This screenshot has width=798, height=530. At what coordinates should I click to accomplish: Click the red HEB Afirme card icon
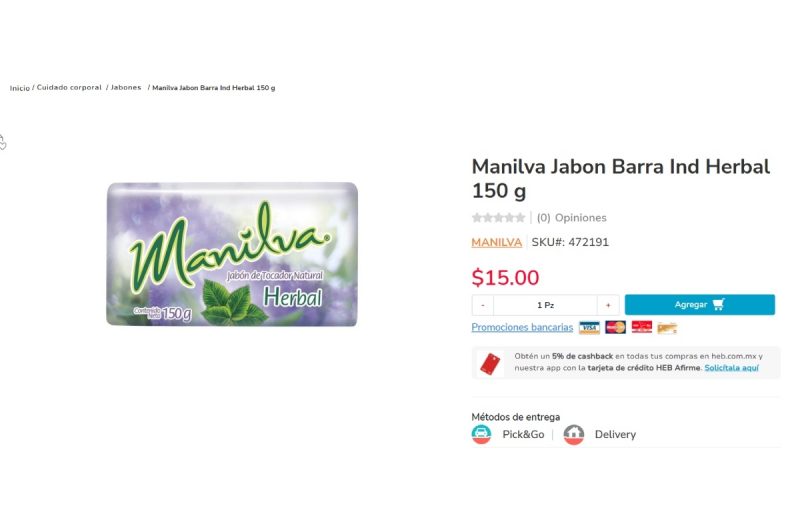click(x=490, y=365)
